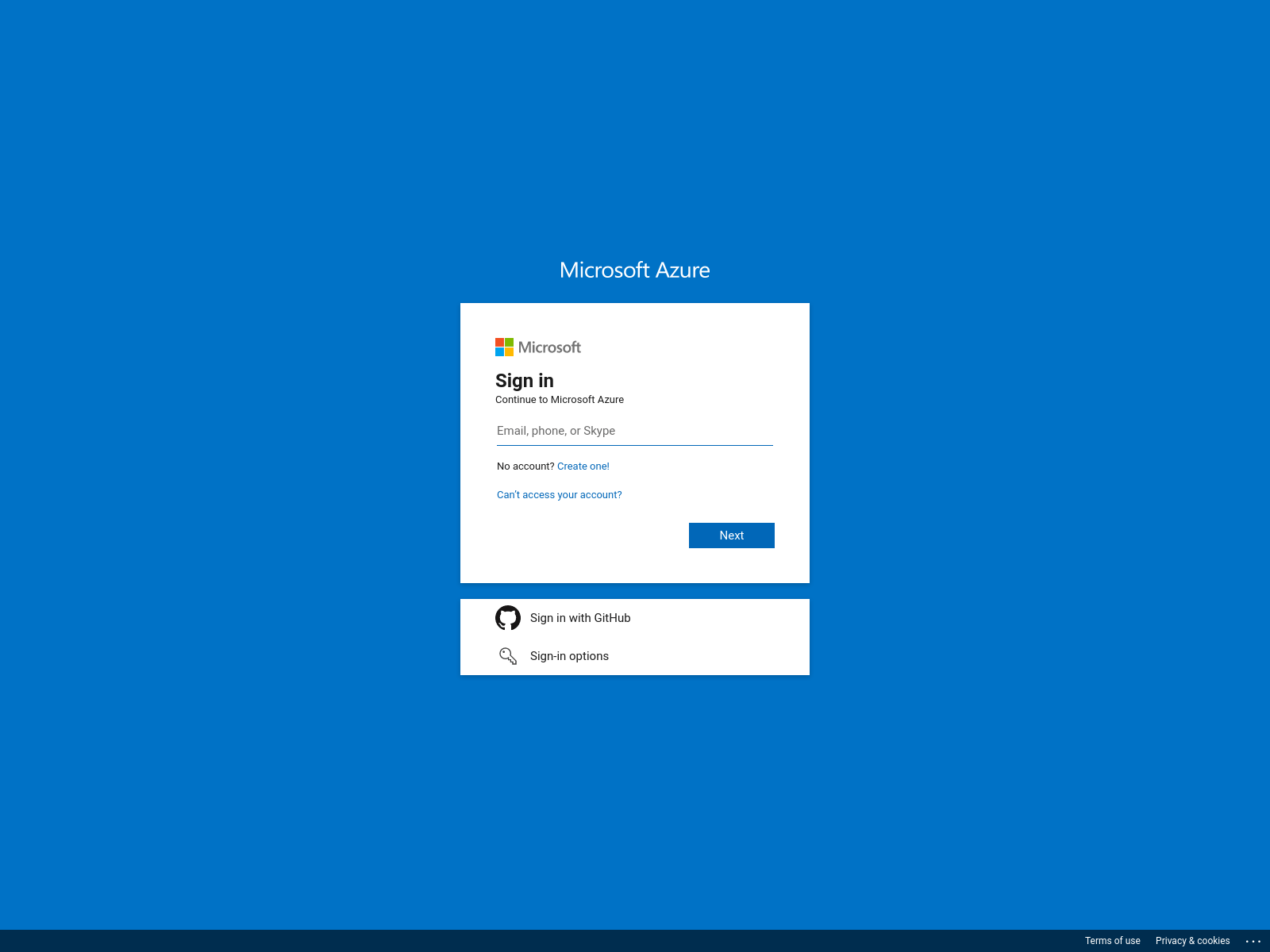Open Privacy & cookies in footer
The width and height of the screenshot is (1270, 952).
tap(1193, 941)
